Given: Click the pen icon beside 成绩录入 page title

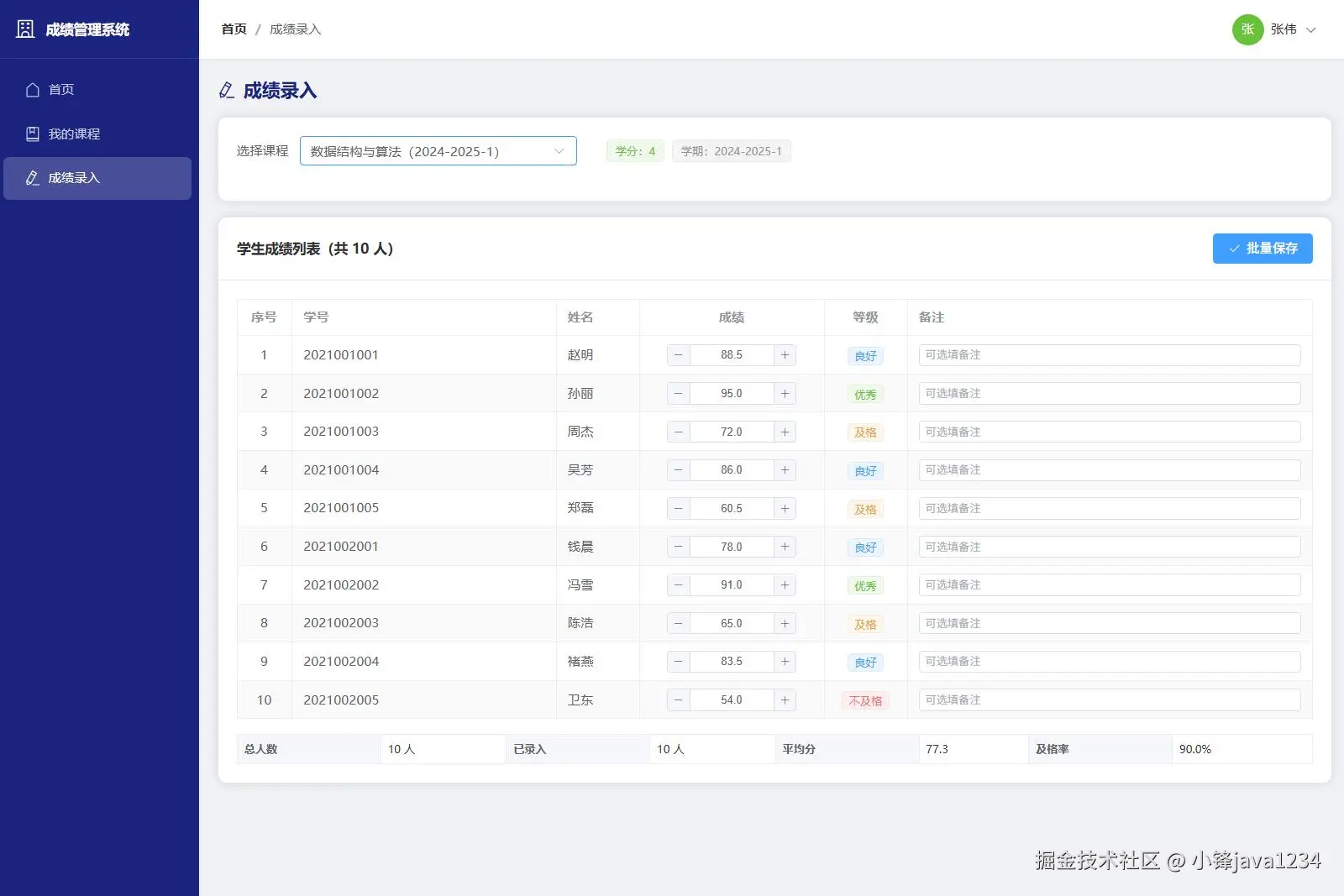Looking at the screenshot, I should pyautogui.click(x=225, y=90).
